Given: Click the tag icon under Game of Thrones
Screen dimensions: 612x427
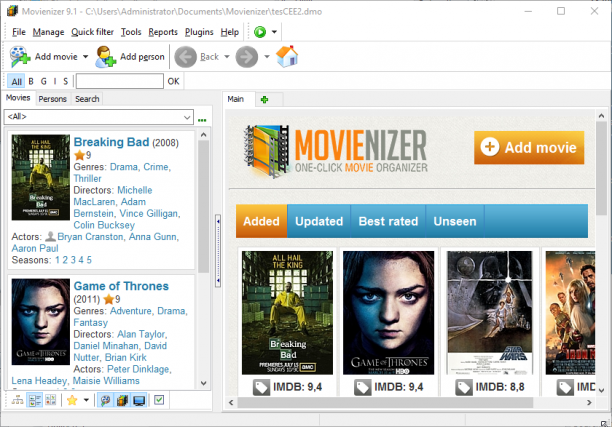Looking at the screenshot, I should 362,387.
